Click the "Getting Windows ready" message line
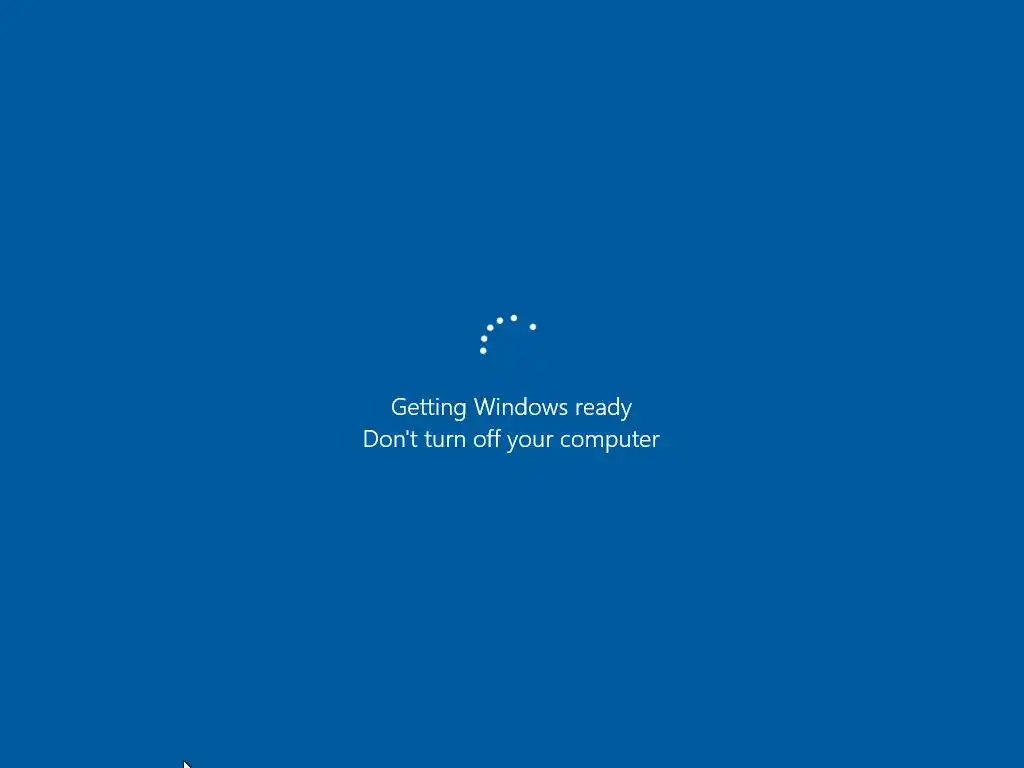 (511, 408)
